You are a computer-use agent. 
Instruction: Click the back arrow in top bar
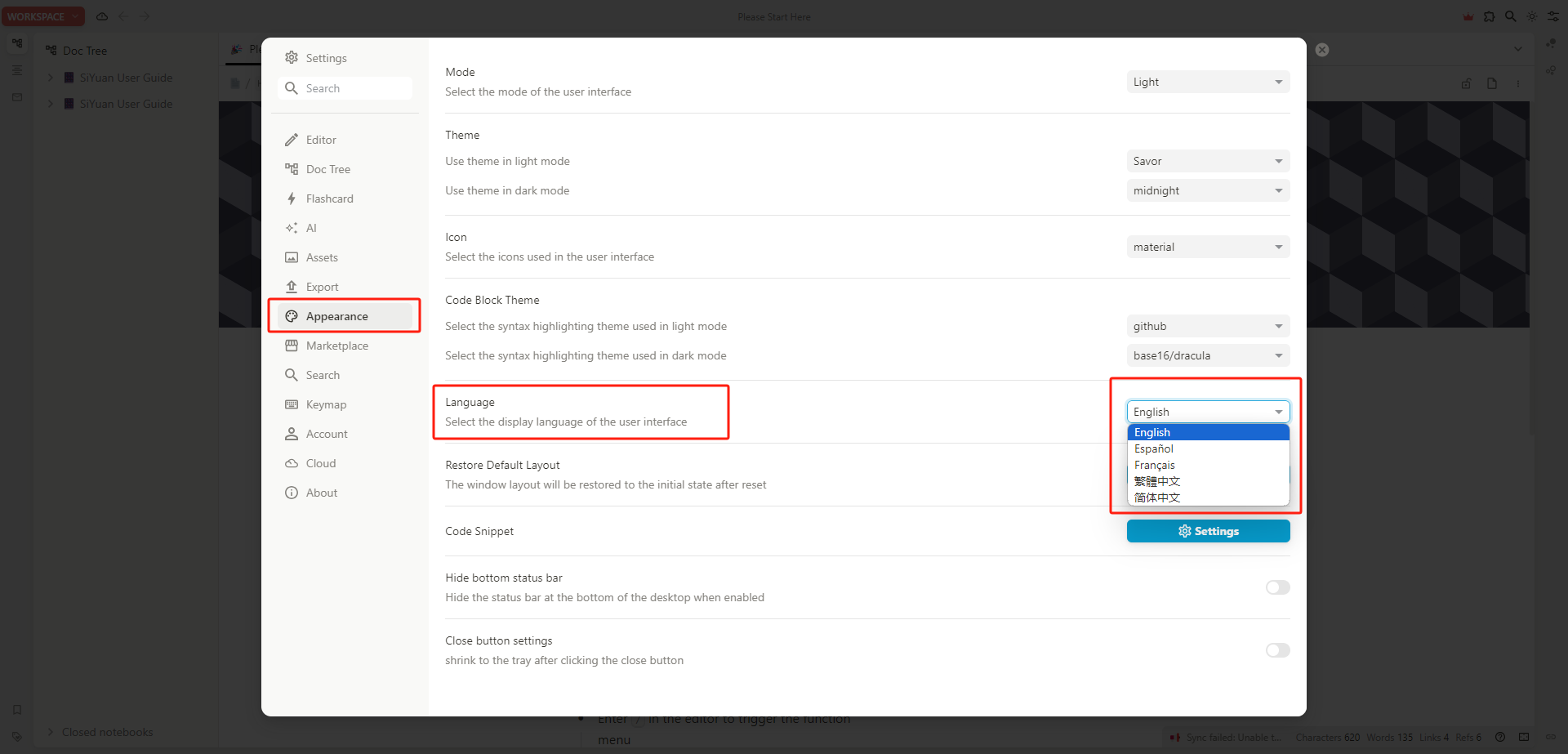coord(123,16)
